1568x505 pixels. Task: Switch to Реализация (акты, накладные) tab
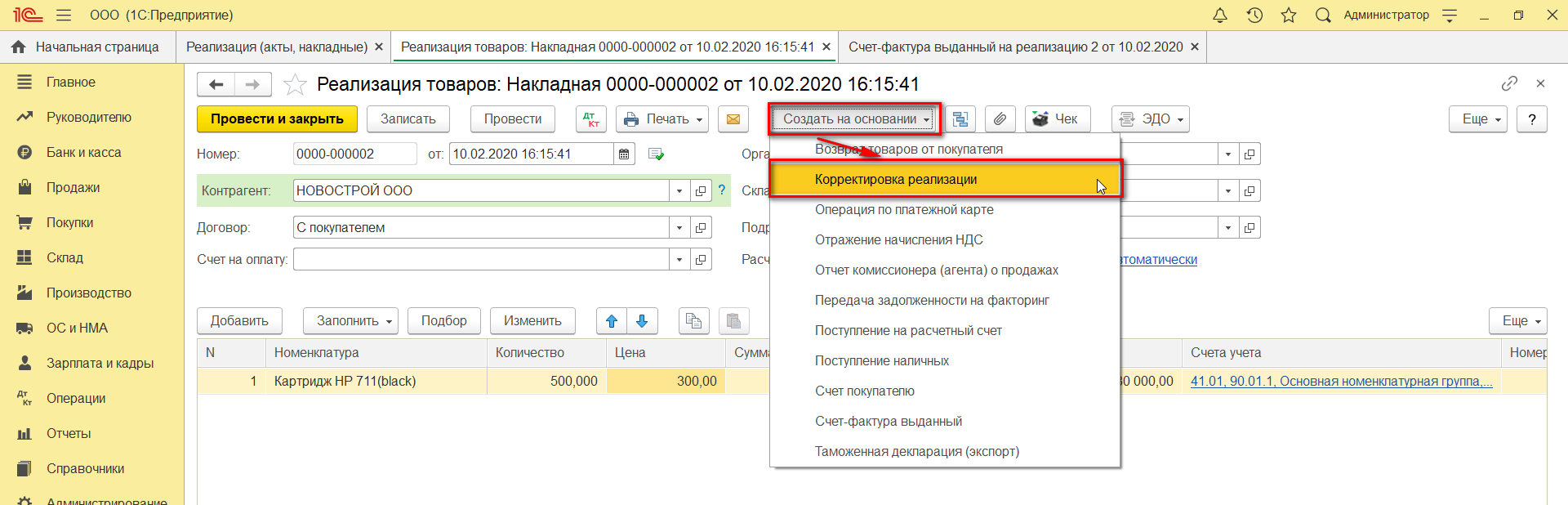[276, 47]
